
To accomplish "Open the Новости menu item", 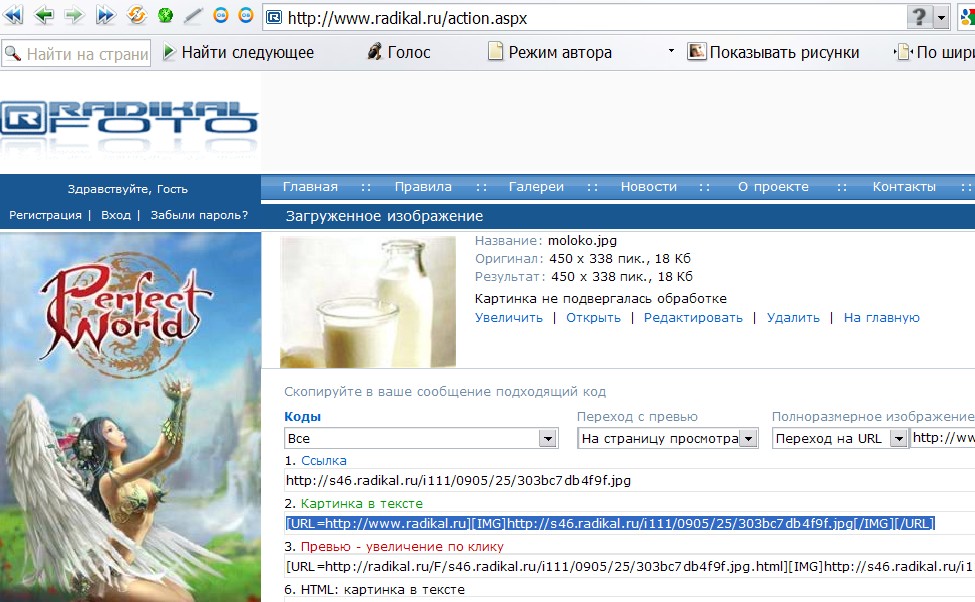I will coord(649,187).
